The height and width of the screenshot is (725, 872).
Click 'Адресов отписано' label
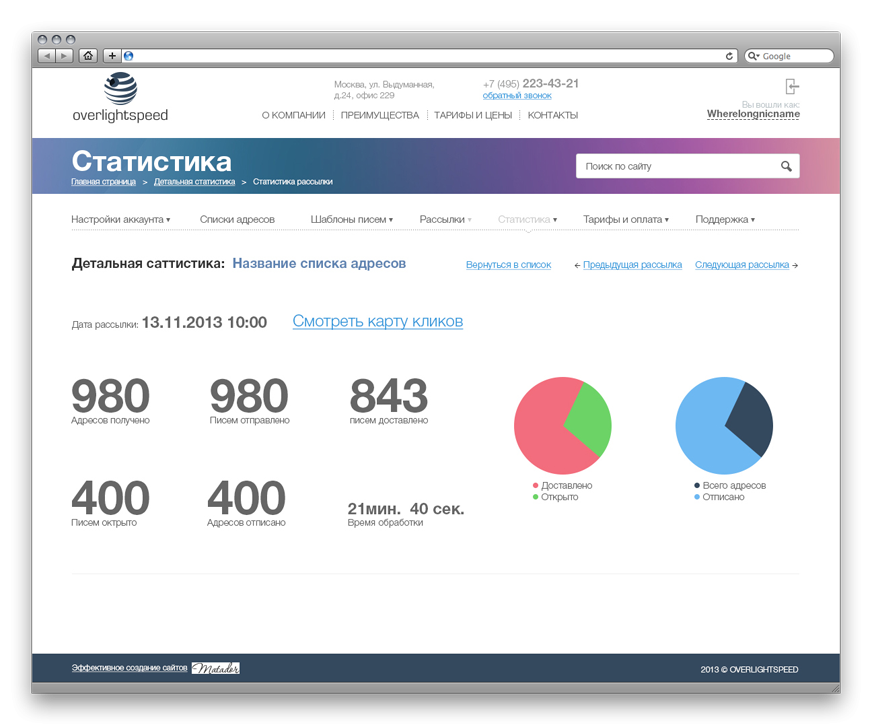[246, 523]
